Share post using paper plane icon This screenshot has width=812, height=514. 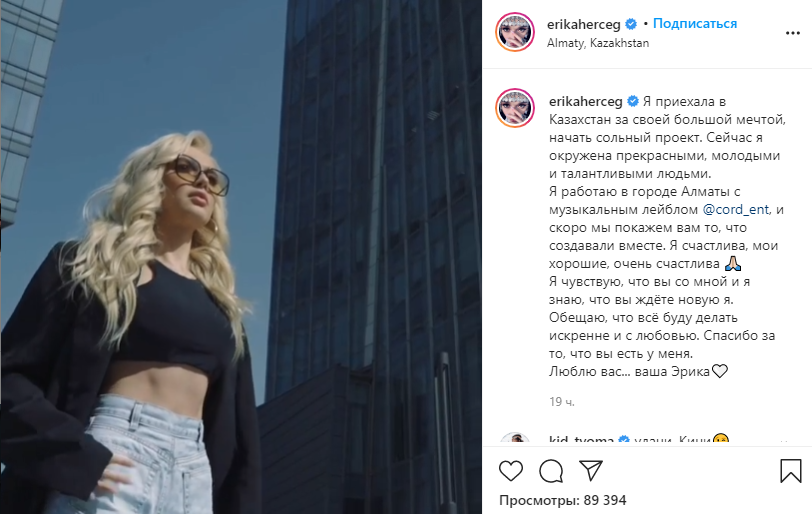(x=591, y=470)
